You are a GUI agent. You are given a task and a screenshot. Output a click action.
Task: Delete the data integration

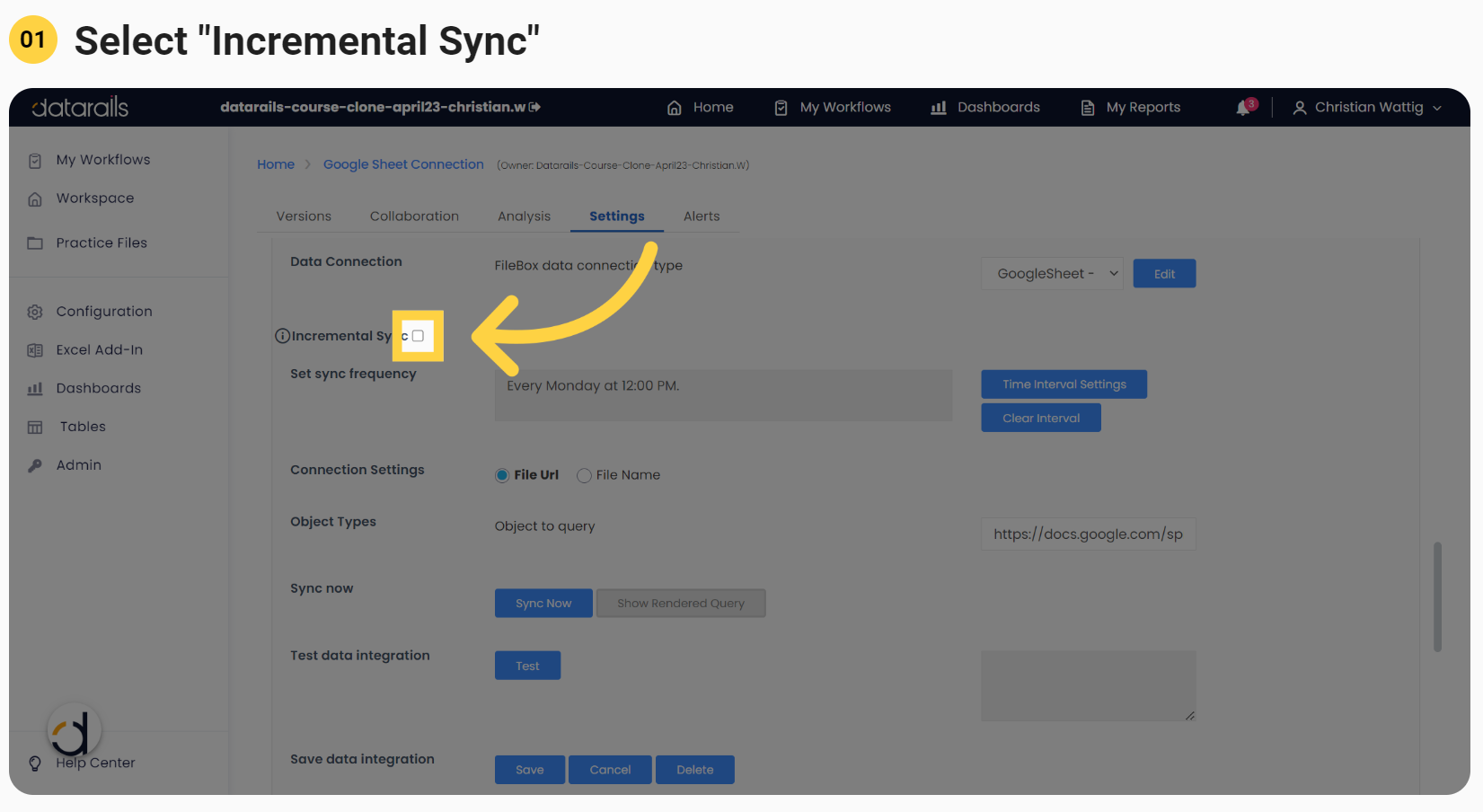[695, 770]
